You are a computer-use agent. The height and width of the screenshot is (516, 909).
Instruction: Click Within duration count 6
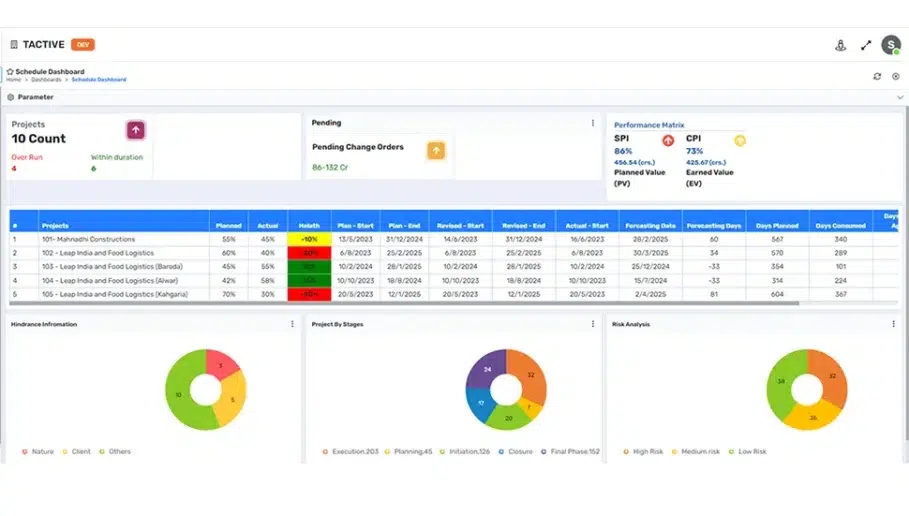(x=93, y=169)
